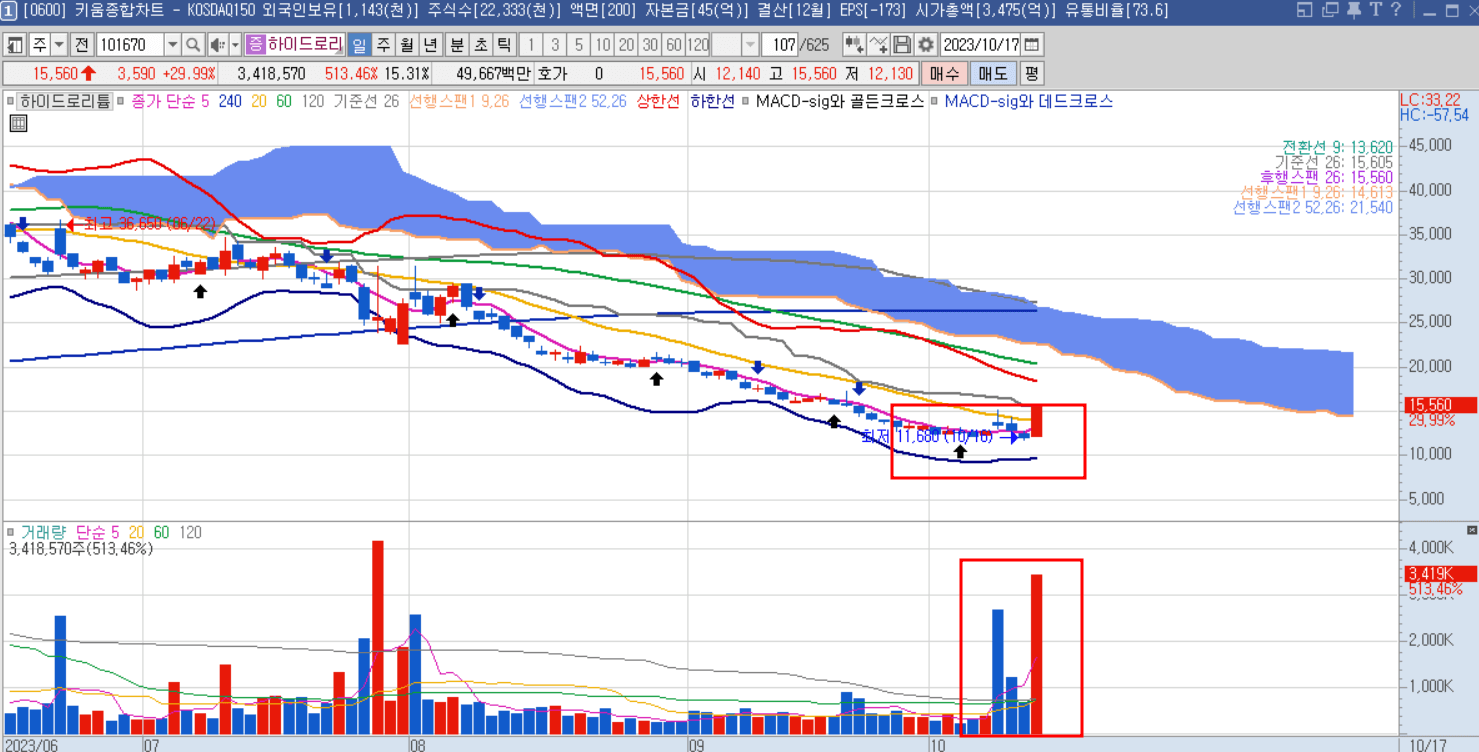The width and height of the screenshot is (1479, 752).
Task: Click 전환선 9: 13,620 readout
Action: pos(1337,147)
